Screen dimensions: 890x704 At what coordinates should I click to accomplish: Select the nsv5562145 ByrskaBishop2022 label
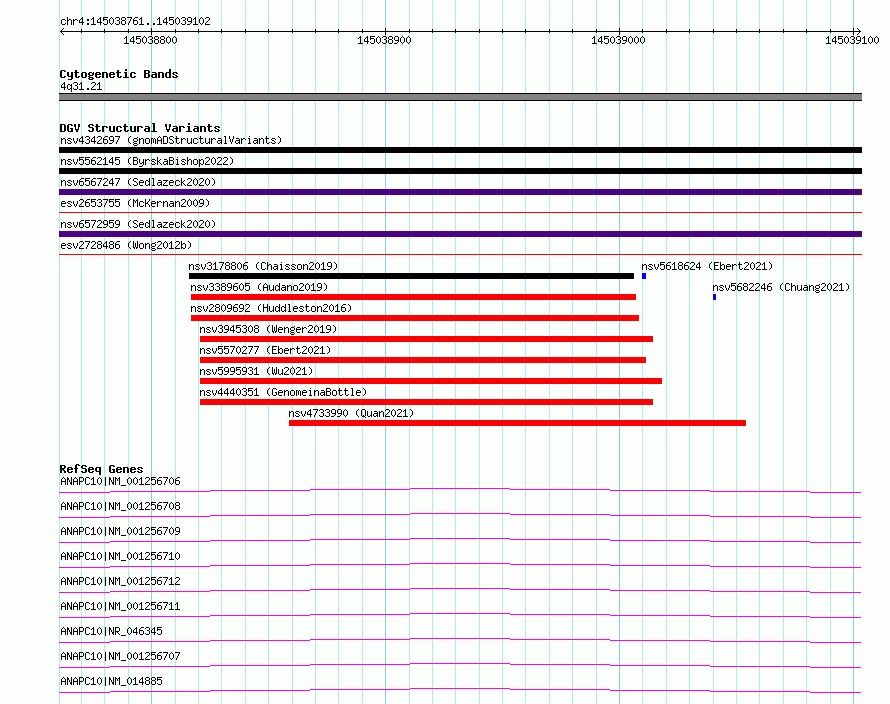pyautogui.click(x=147, y=161)
